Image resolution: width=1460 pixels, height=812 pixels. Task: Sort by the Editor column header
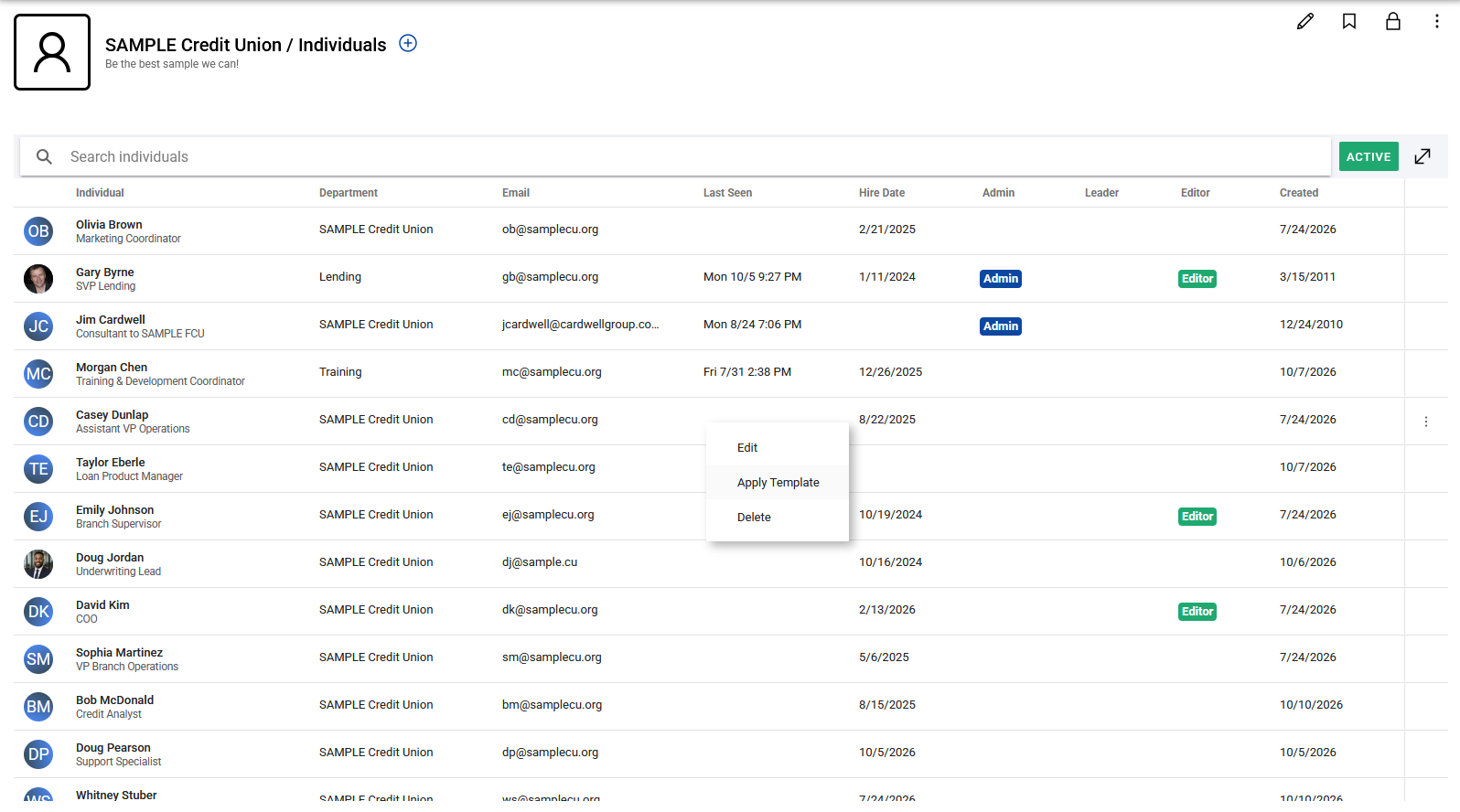(1195, 193)
